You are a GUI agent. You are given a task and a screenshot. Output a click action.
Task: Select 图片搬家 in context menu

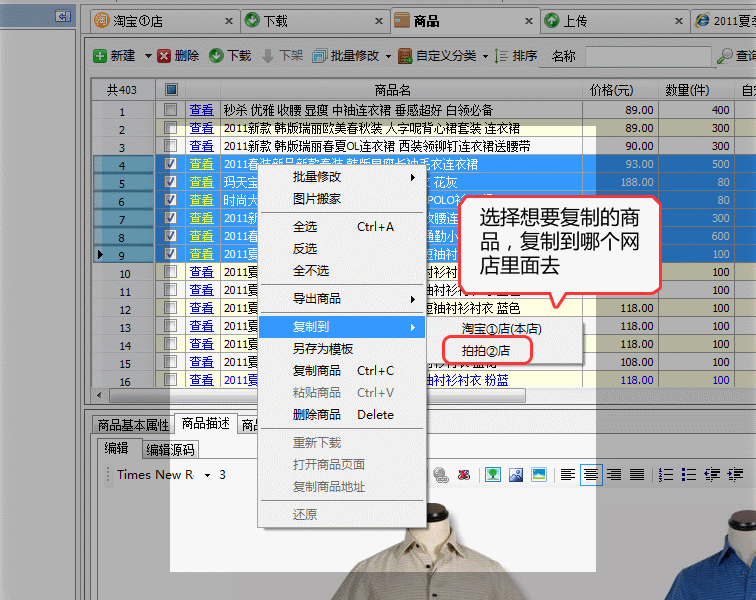click(342, 199)
